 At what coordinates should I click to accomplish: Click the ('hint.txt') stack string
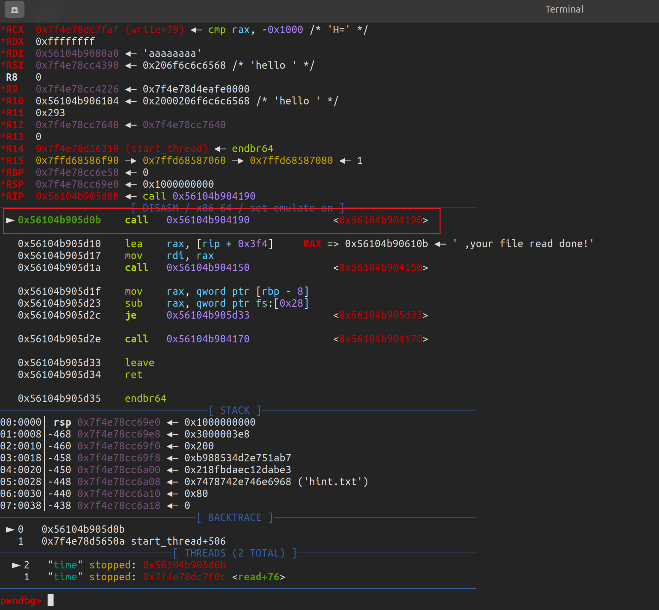point(333,482)
